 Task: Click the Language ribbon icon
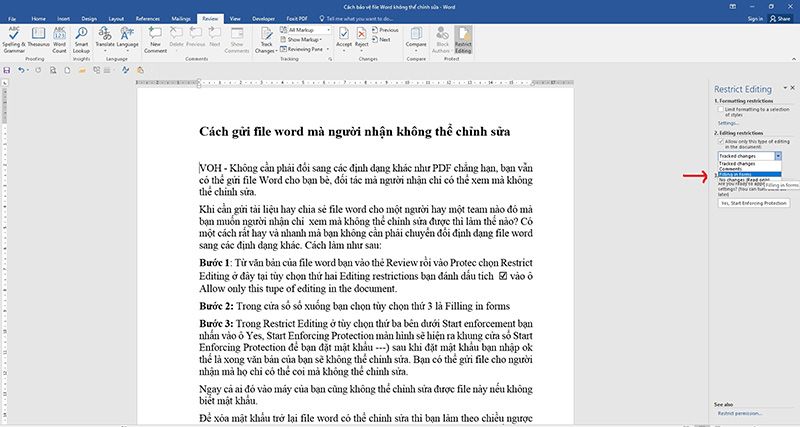point(128,40)
